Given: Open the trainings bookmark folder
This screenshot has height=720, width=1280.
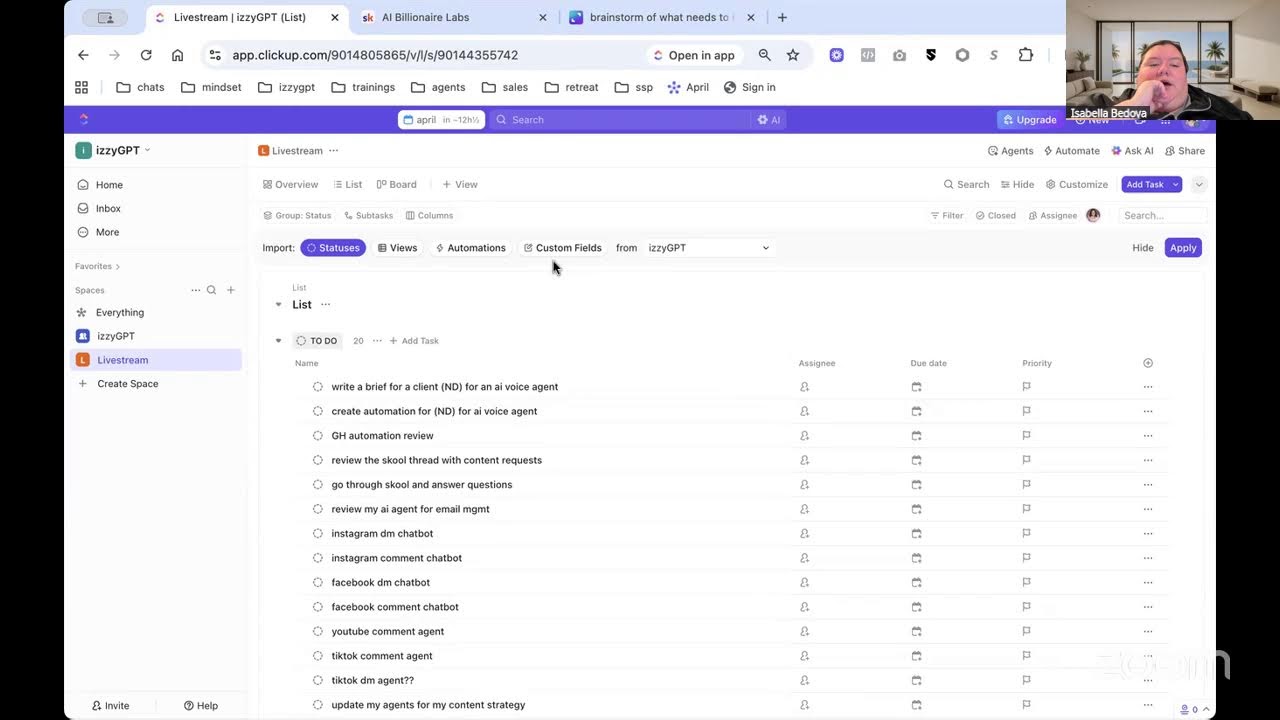Looking at the screenshot, I should [x=363, y=87].
